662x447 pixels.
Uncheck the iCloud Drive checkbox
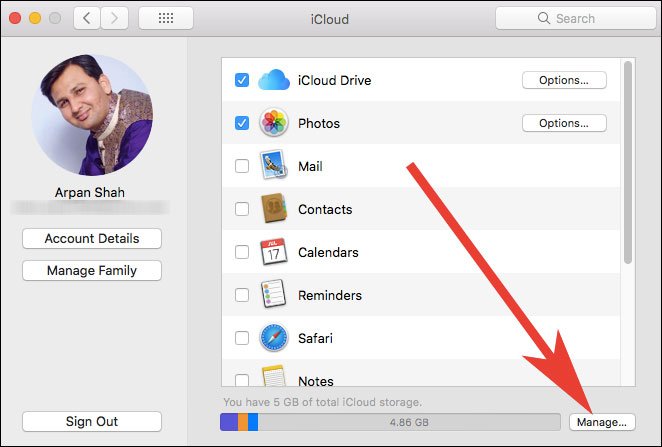(242, 80)
